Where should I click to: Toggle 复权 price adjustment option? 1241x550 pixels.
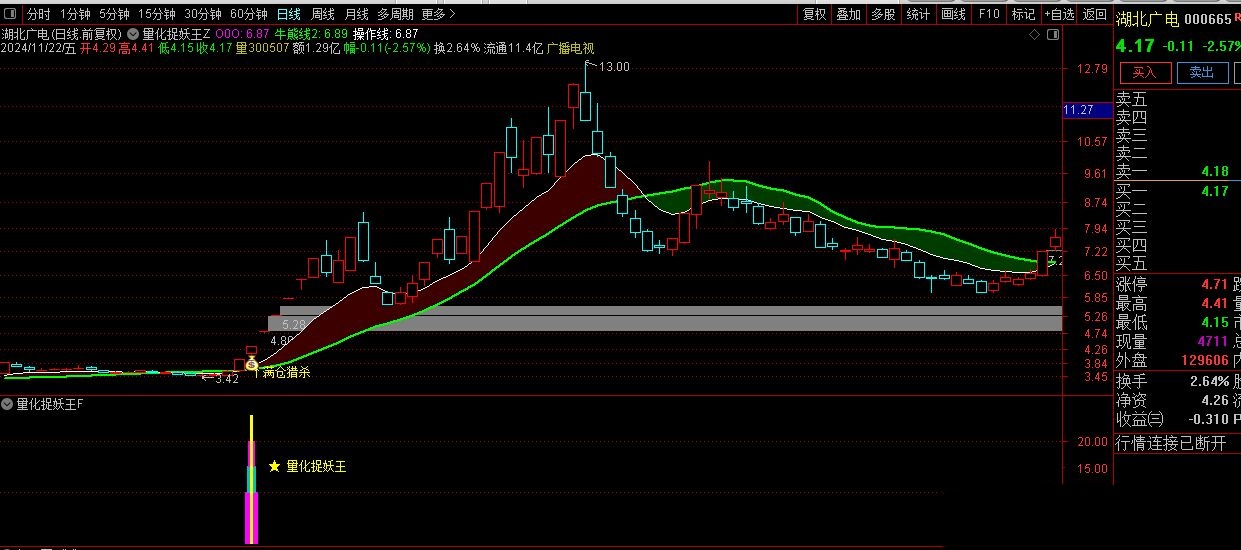pyautogui.click(x=814, y=14)
